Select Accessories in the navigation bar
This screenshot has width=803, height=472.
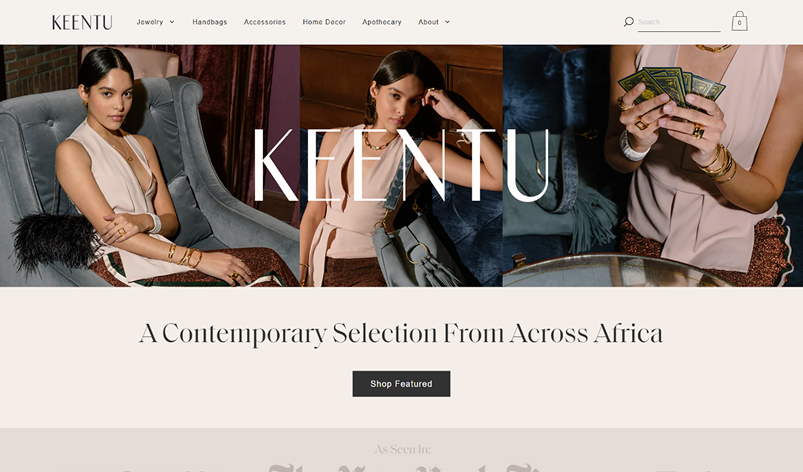tap(265, 22)
